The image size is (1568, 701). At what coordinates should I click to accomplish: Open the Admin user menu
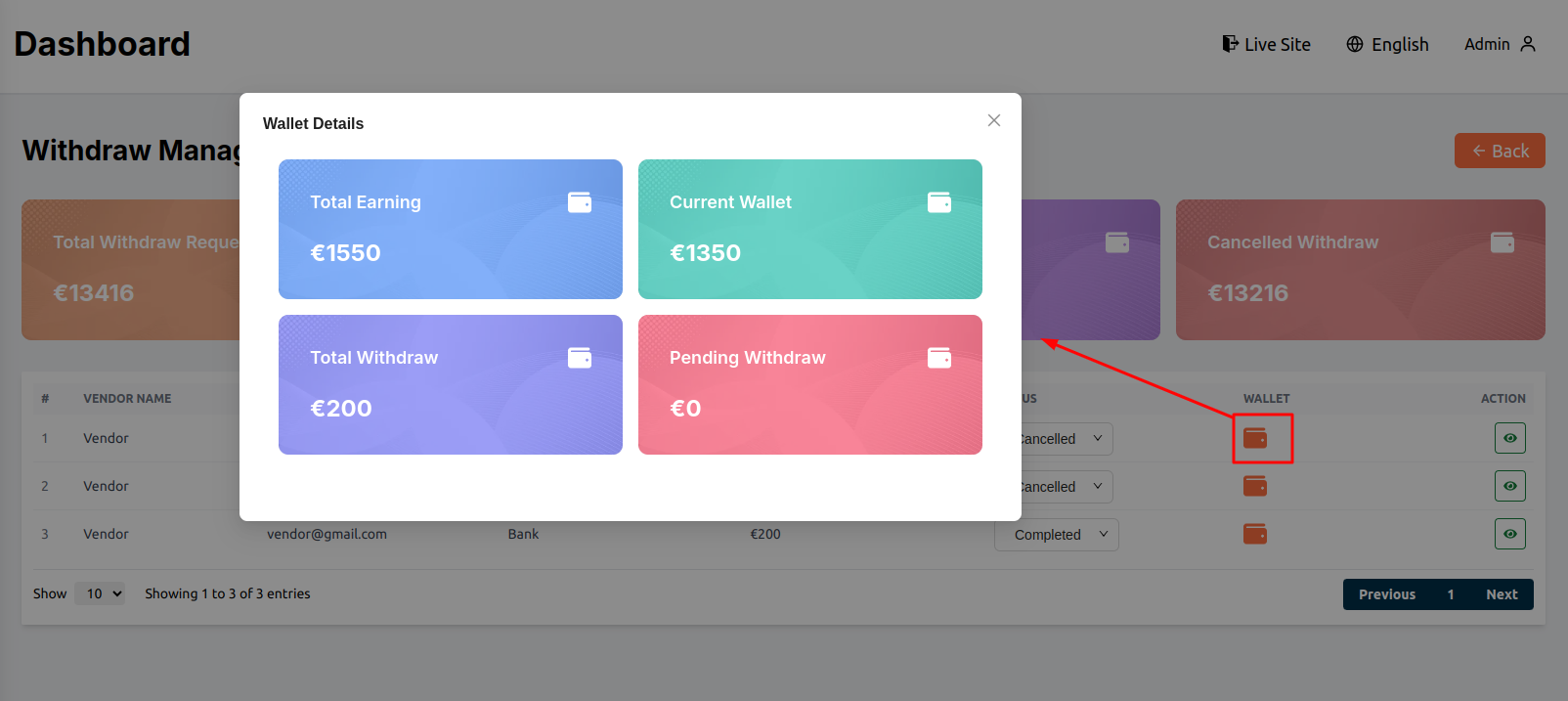pyautogui.click(x=1500, y=44)
